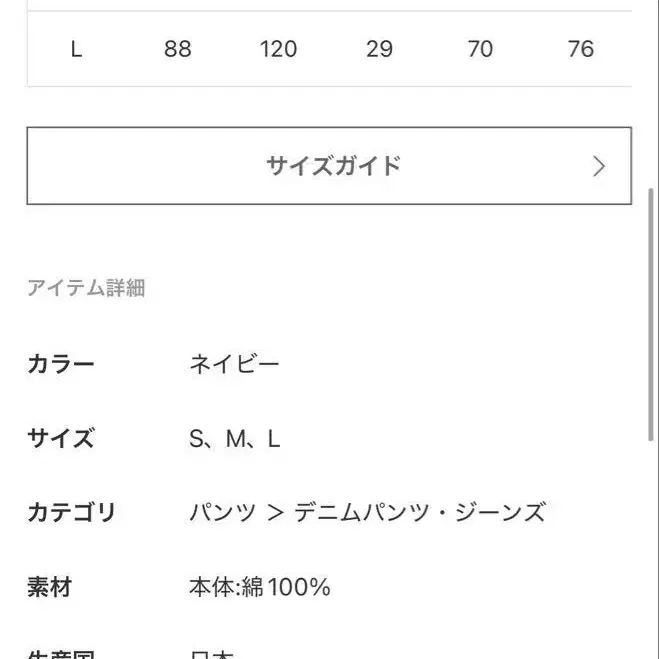
Task: Click the 素材 label
Action: (x=49, y=587)
